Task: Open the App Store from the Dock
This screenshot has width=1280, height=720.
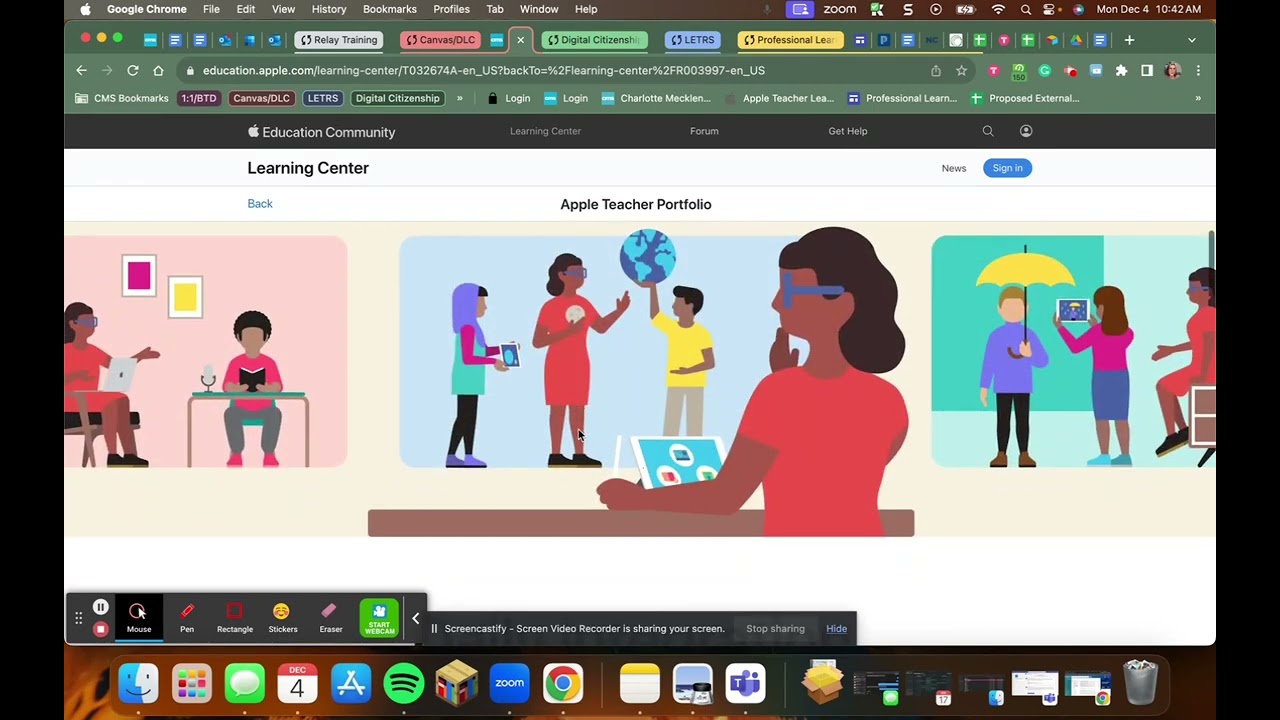Action: (351, 684)
